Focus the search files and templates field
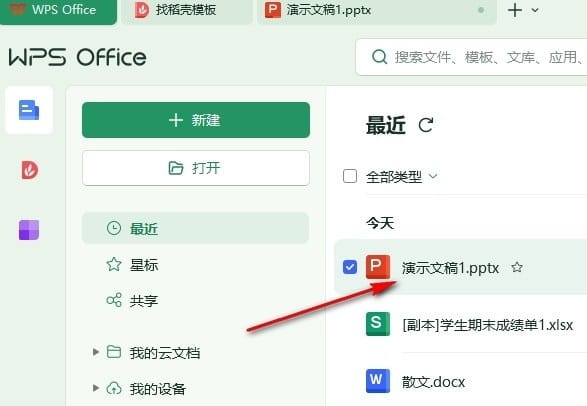587x406 pixels. (471, 57)
